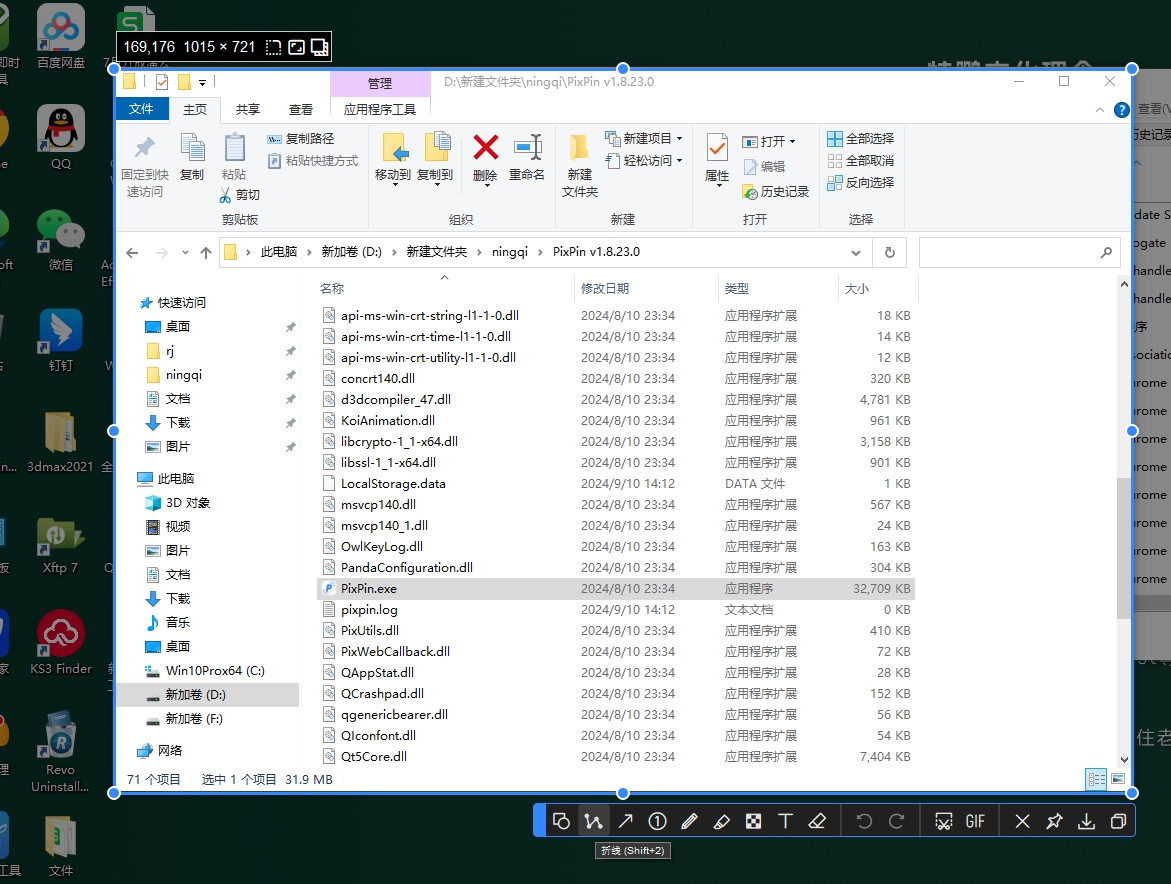The width and height of the screenshot is (1171, 884).
Task: Switch to details view toggle in the status bar
Action: (1096, 779)
